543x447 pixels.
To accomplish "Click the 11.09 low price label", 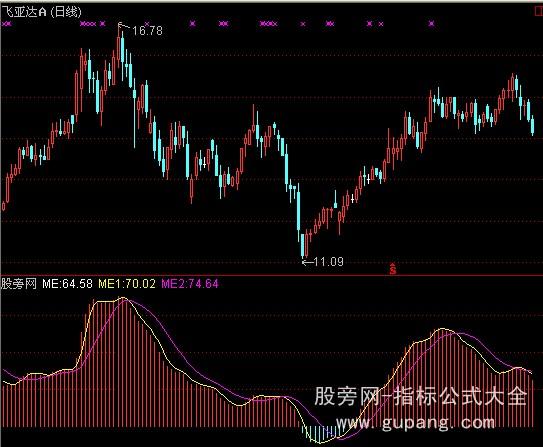I will point(329,262).
